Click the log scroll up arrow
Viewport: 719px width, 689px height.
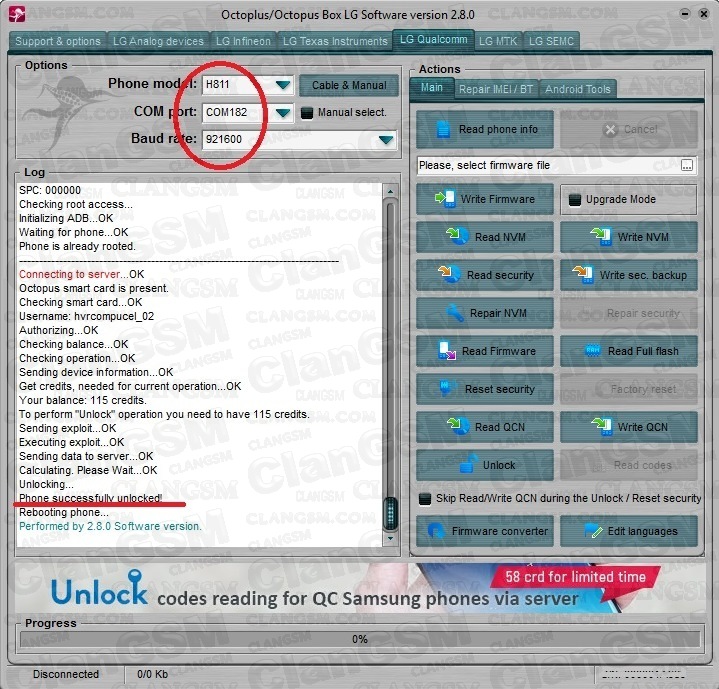390,191
